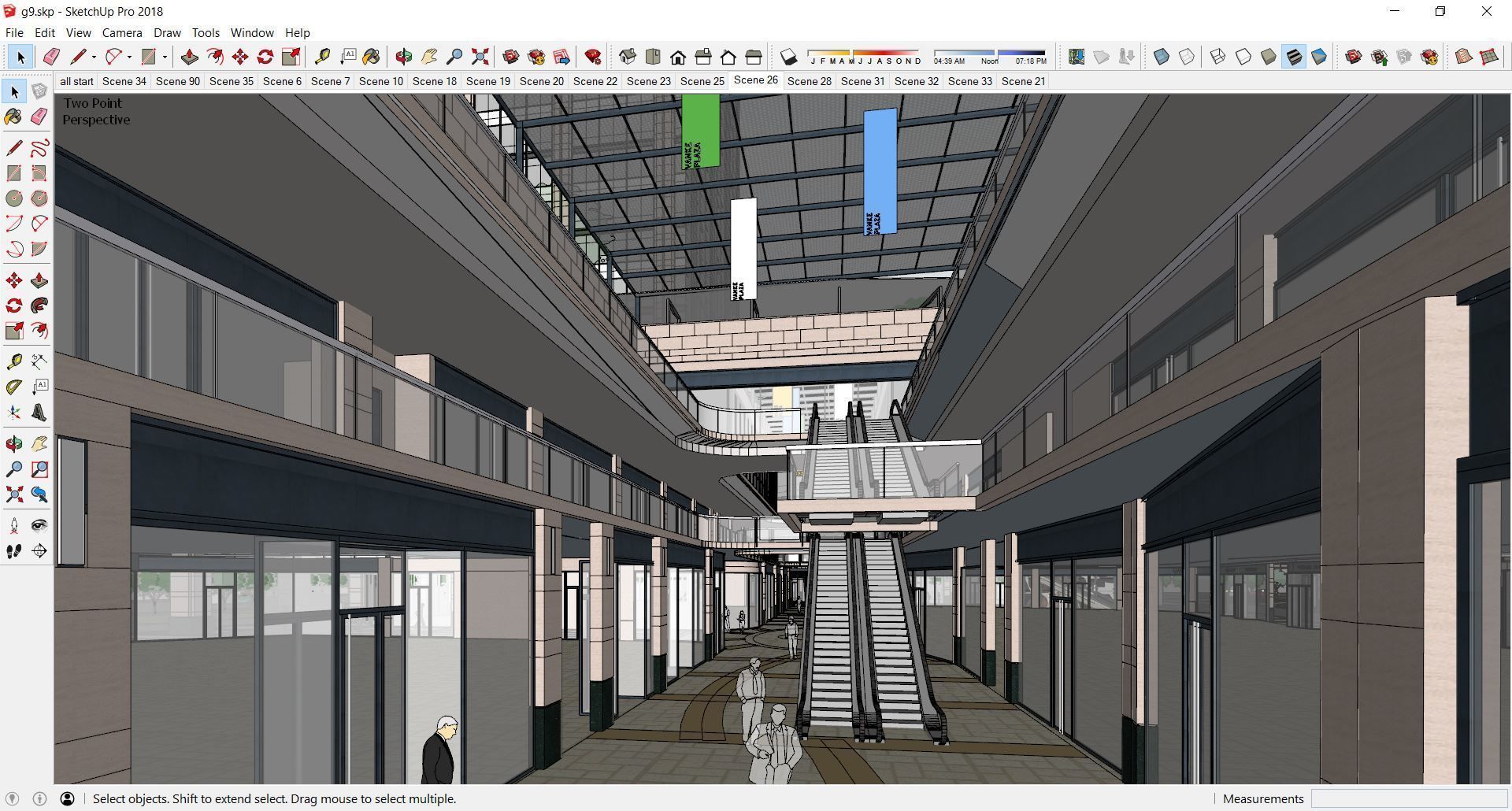Select the Position Camera tool
Screen dimensions: 1512x811
14,526
